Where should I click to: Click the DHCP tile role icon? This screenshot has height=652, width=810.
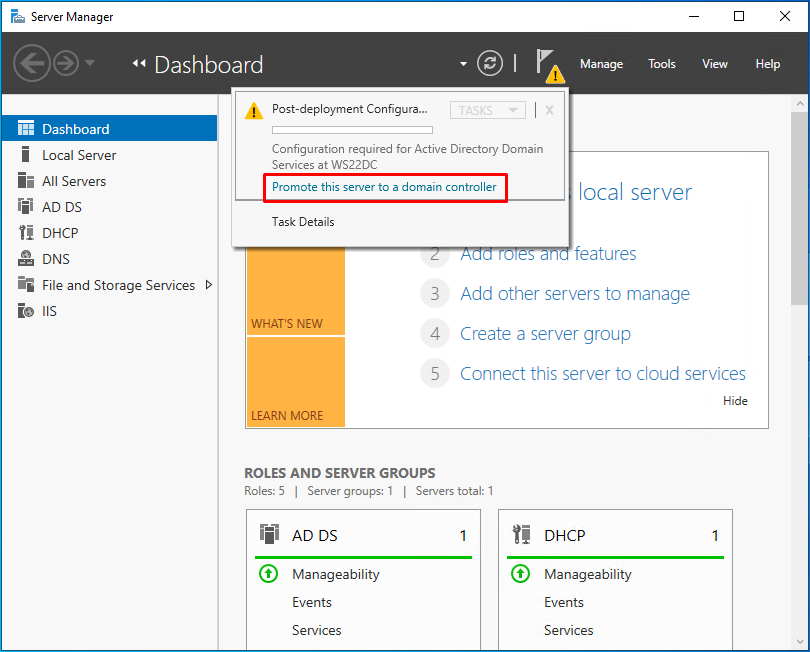(x=521, y=534)
